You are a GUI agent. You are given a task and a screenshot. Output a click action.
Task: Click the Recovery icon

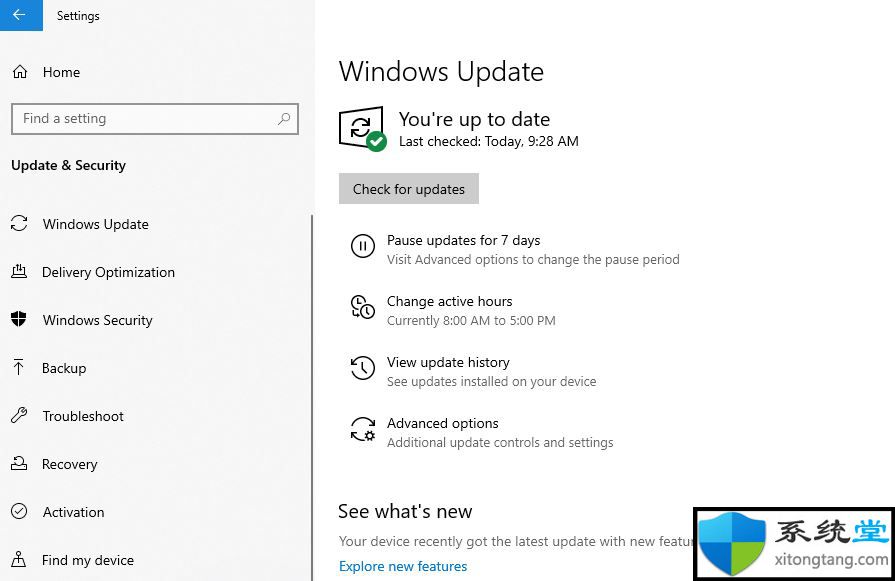pyautogui.click(x=19, y=463)
